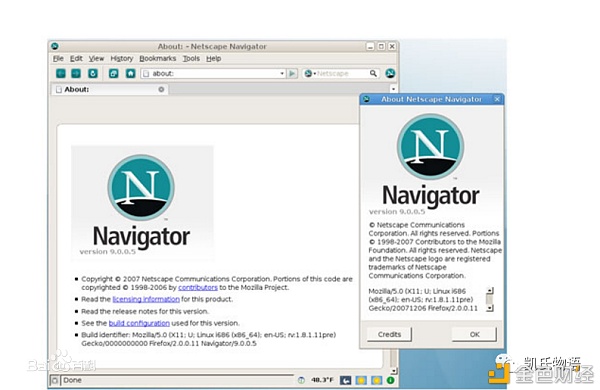This screenshot has height=390, width=600.
Task: Click the Credits button
Action: (389, 334)
